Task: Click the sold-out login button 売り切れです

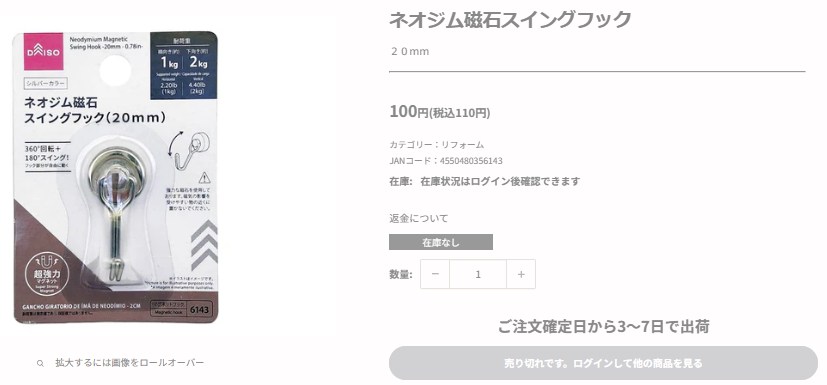Action: [x=603, y=363]
